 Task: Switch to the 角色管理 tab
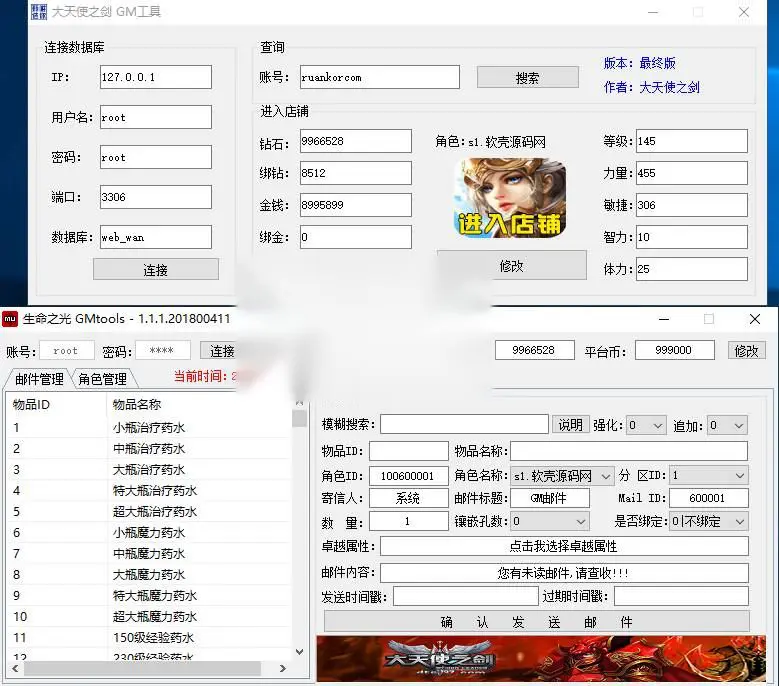(x=103, y=380)
